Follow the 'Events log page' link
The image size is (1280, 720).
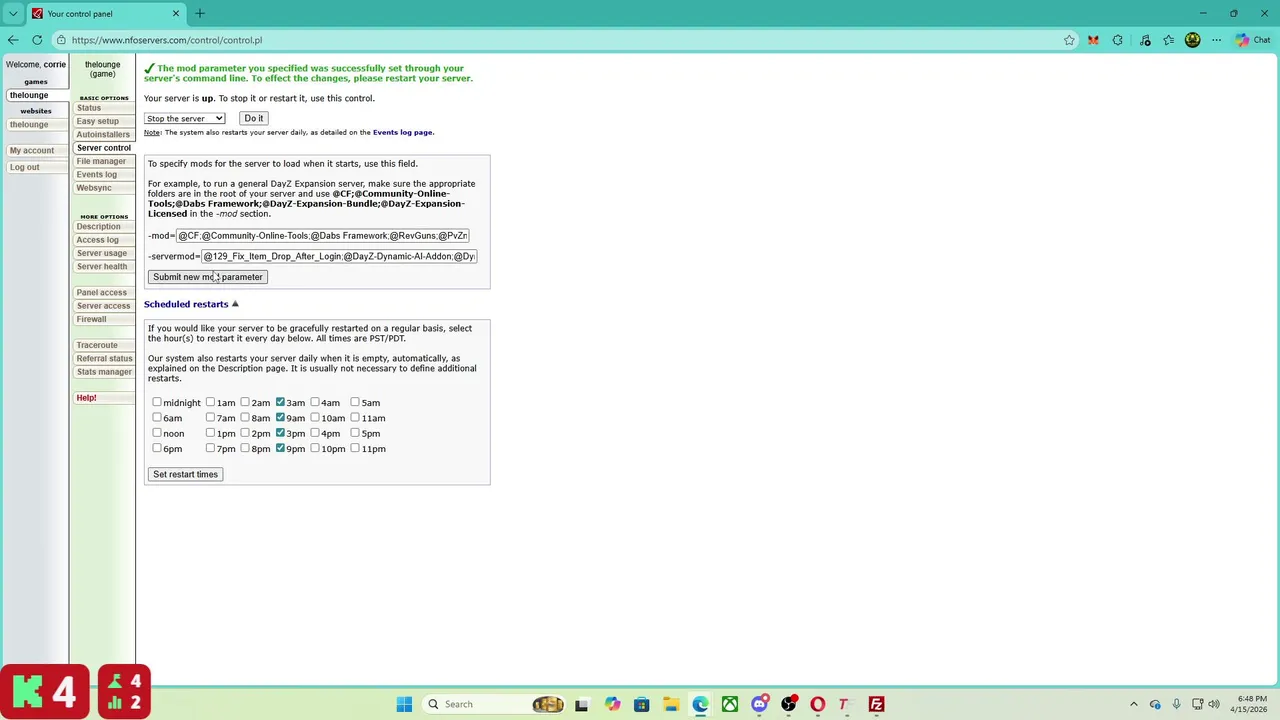pos(403,132)
